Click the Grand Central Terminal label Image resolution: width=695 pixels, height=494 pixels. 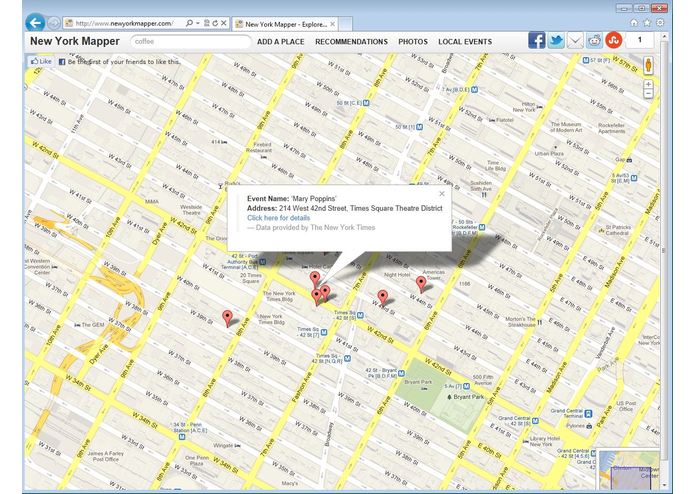tap(567, 413)
